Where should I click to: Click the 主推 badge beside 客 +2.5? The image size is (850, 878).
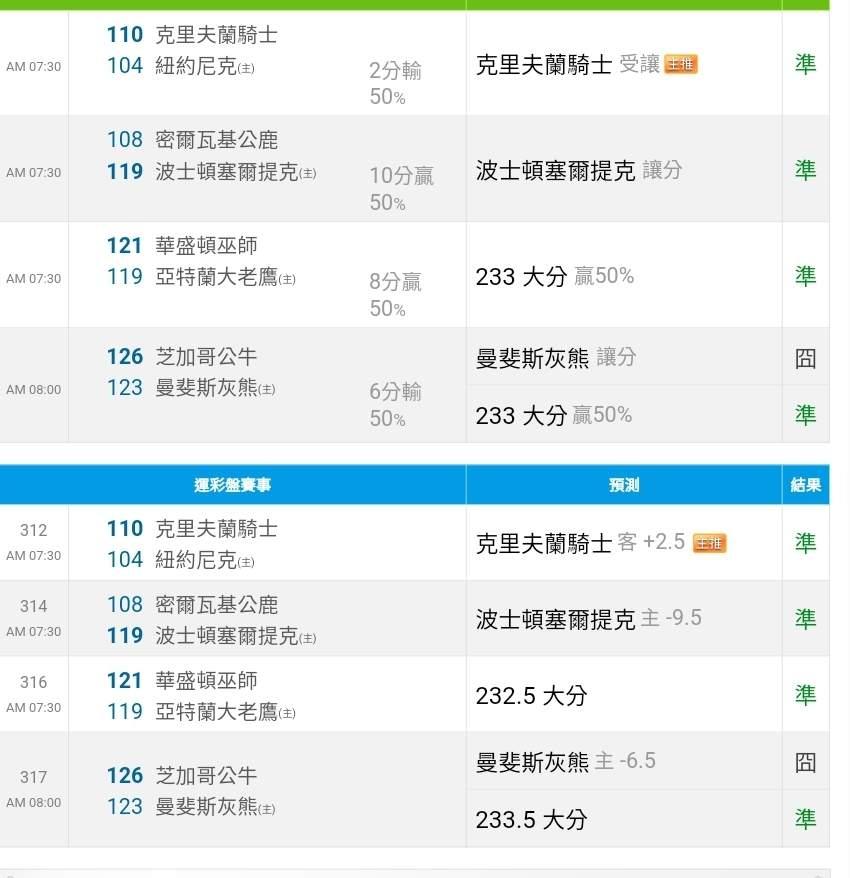709,543
